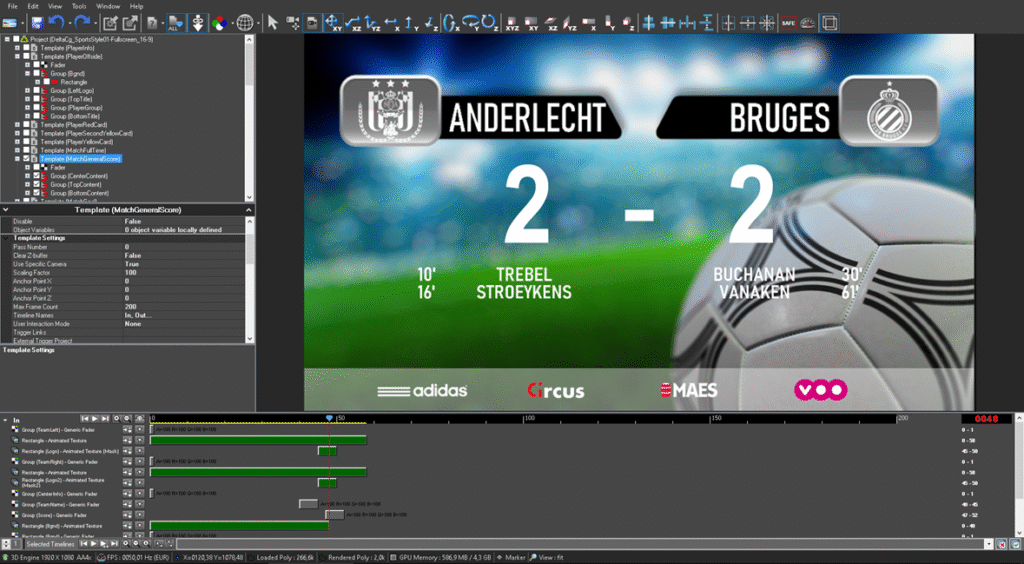Enable the Template (PlayerRedCard) checkbox
The height and width of the screenshot is (564, 1024).
coord(28,125)
